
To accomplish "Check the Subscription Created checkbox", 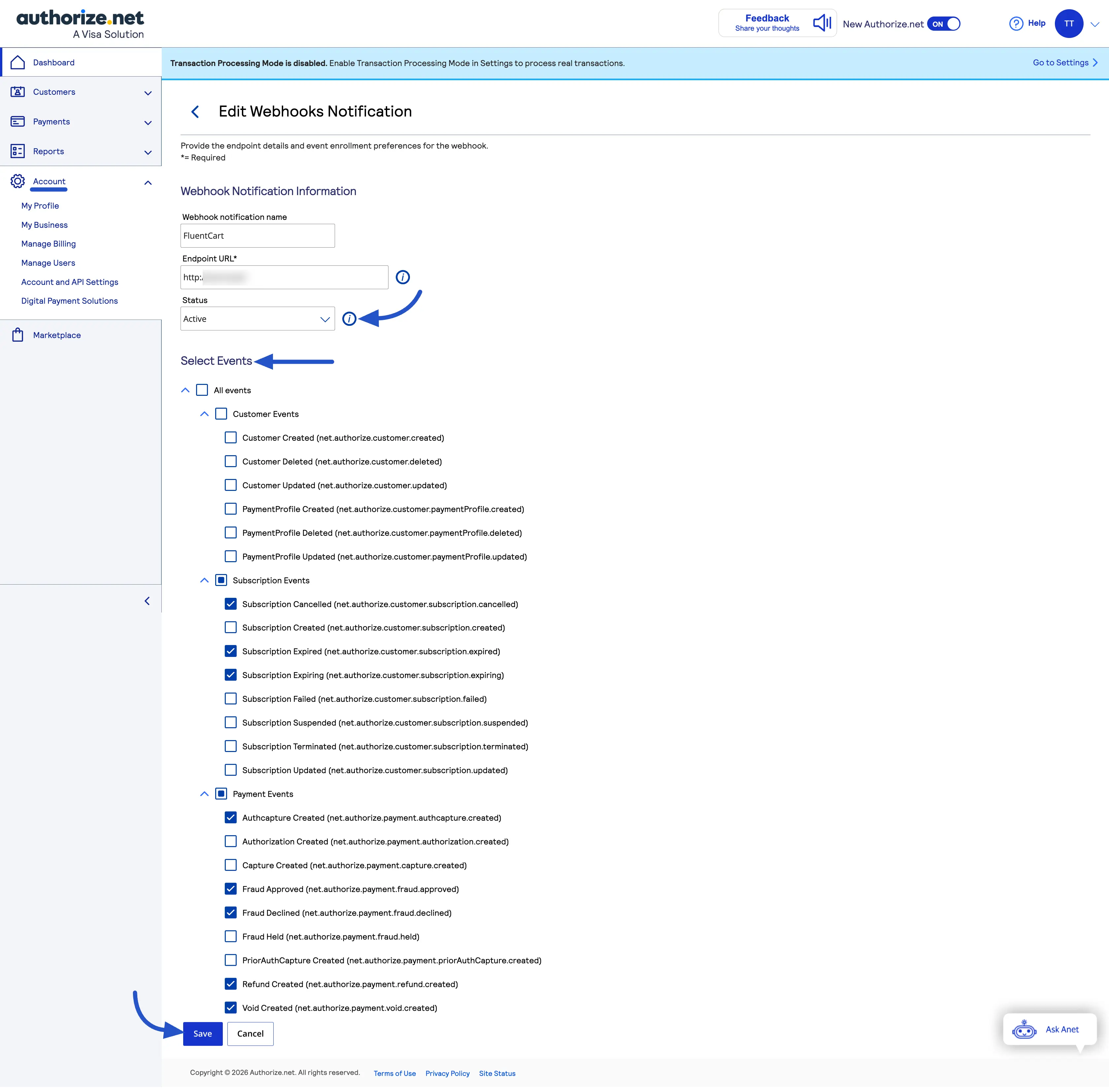I will (230, 628).
